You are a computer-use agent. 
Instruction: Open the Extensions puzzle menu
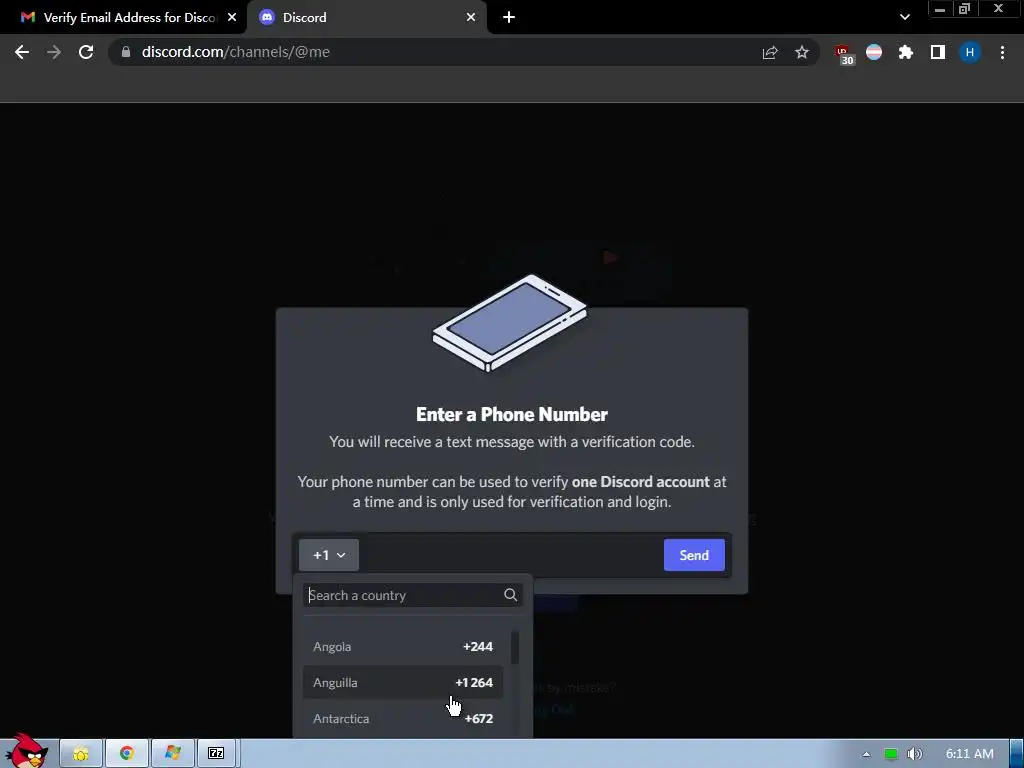[x=906, y=52]
